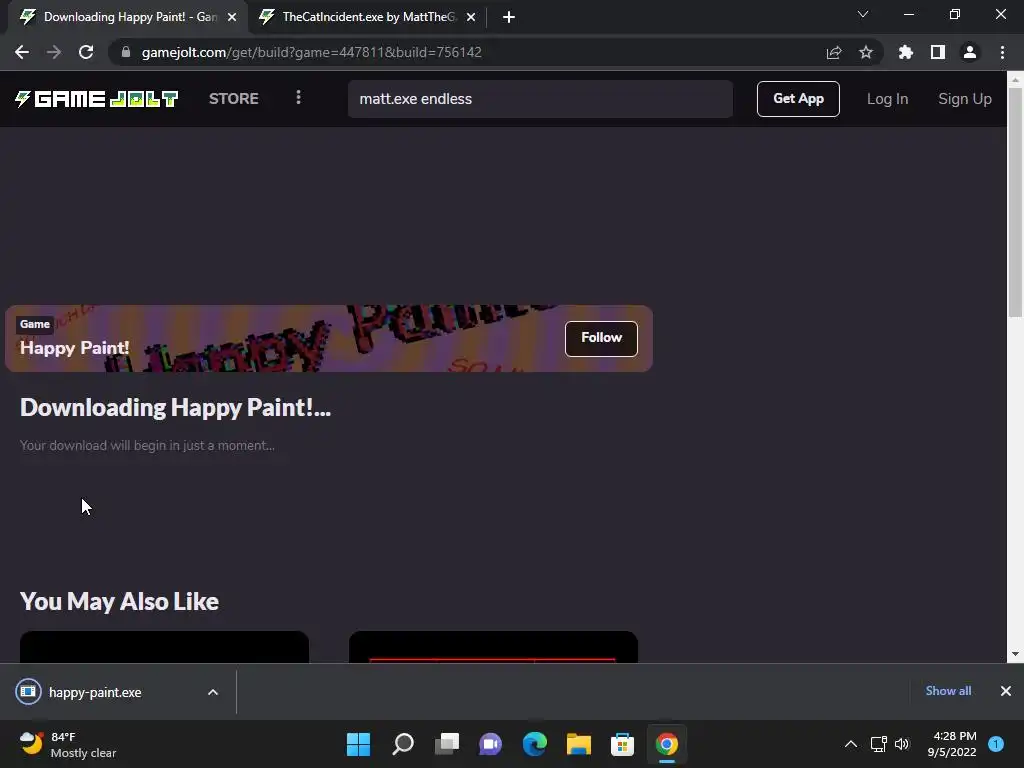The width and height of the screenshot is (1024, 768).
Task: Open a new browser tab
Action: pyautogui.click(x=509, y=17)
